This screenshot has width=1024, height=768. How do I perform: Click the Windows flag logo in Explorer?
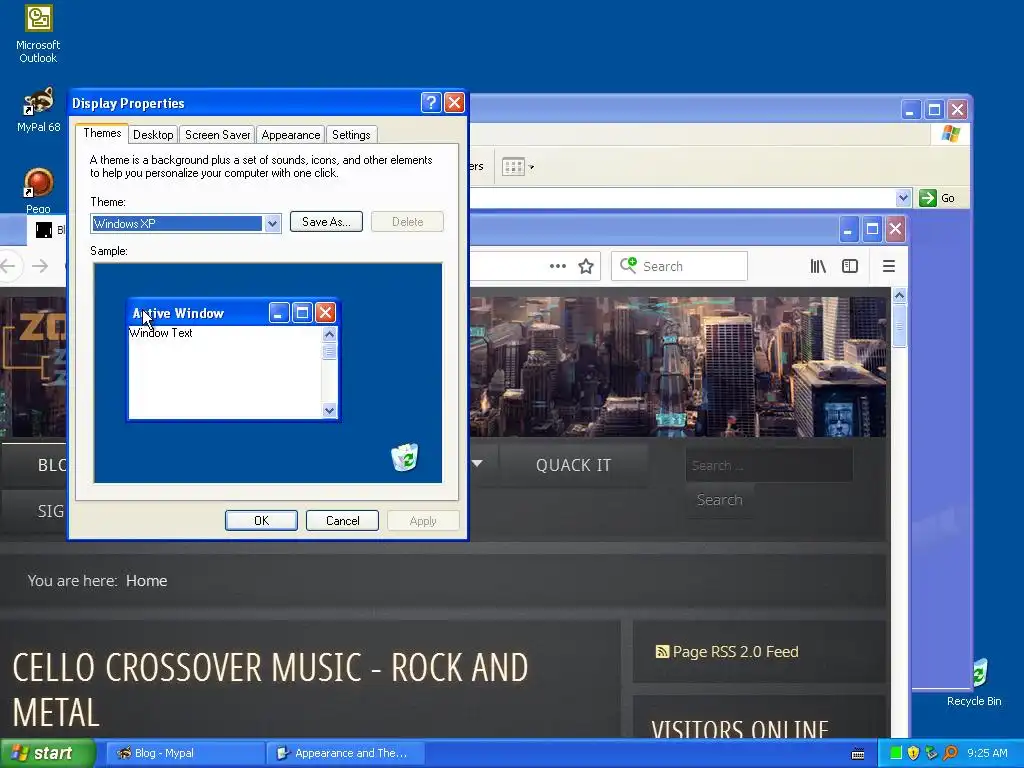point(951,134)
